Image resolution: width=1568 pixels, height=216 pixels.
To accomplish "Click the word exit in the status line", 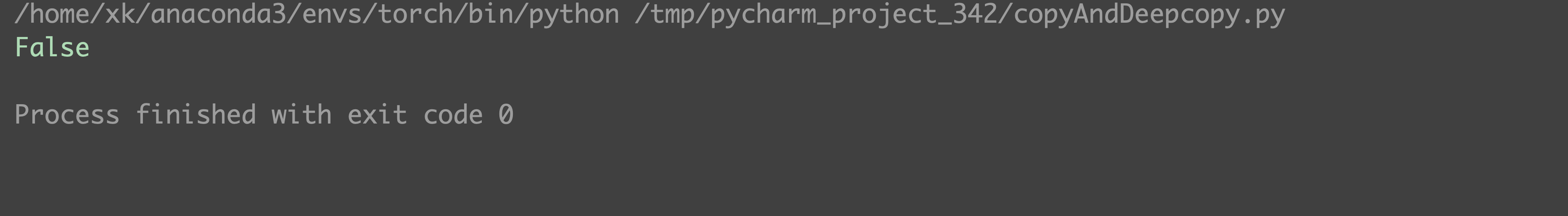I will 377,114.
